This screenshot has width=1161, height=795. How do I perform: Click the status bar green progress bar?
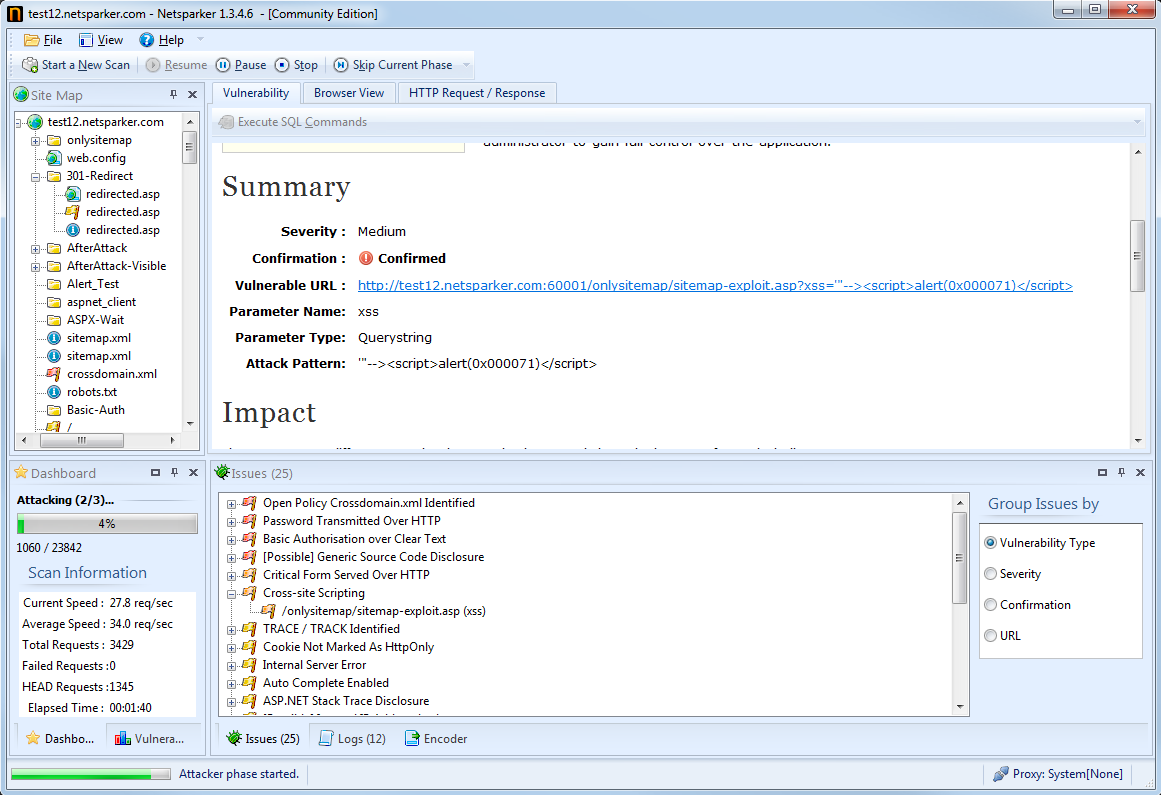tap(90, 774)
